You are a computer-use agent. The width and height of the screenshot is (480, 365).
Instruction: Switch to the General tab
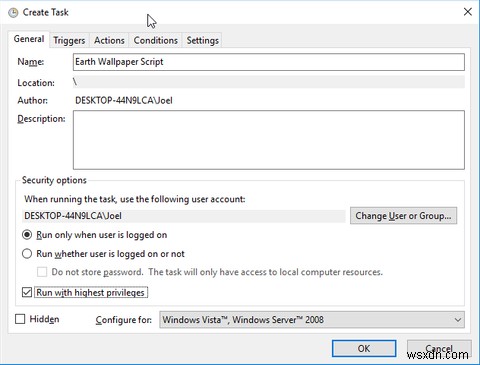tap(29, 39)
